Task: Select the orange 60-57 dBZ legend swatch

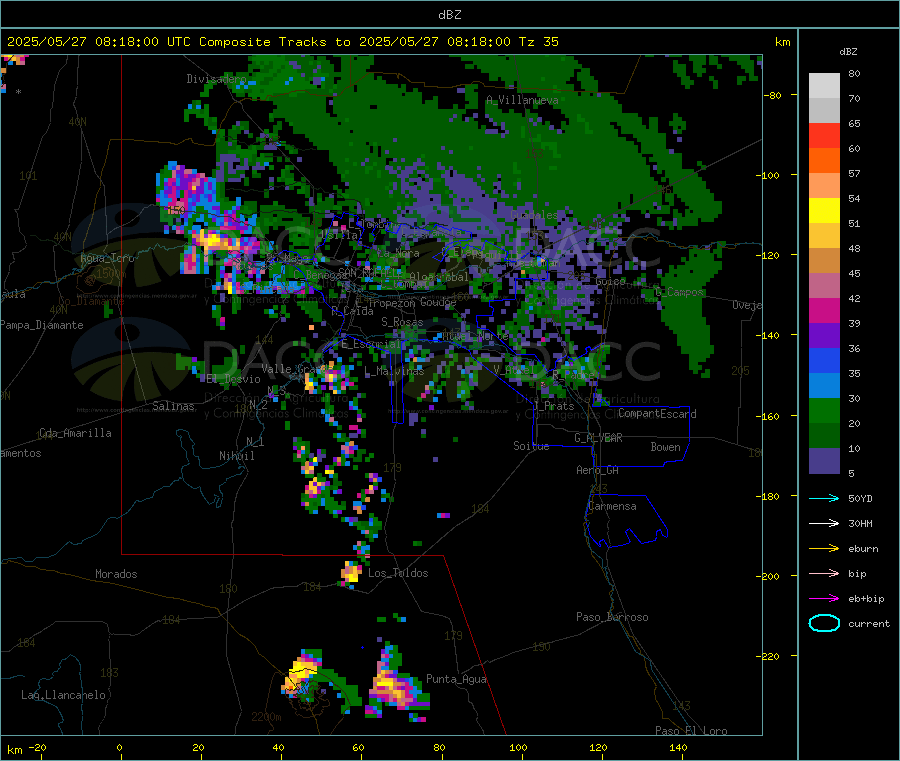Action: 824,161
